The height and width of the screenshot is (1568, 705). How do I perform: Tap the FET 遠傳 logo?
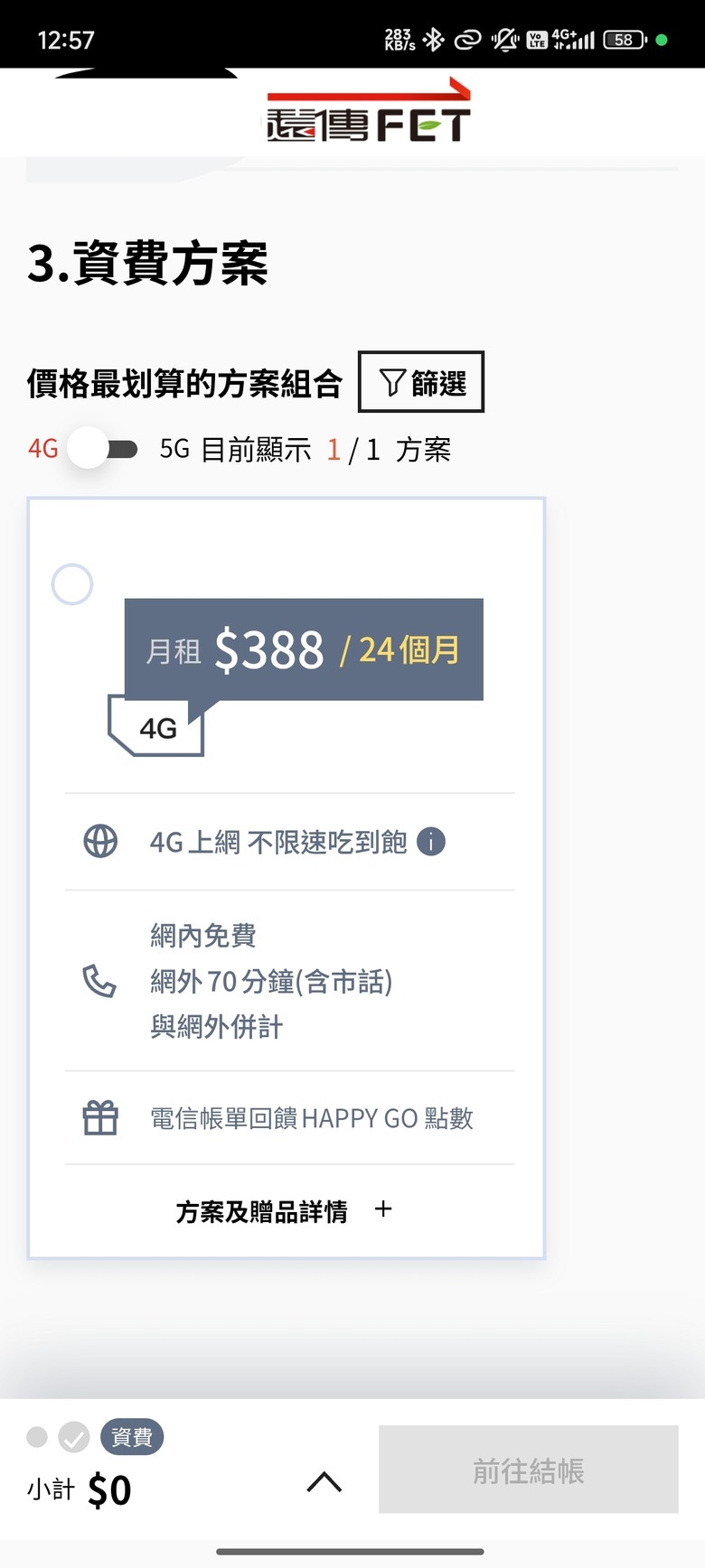click(368, 112)
